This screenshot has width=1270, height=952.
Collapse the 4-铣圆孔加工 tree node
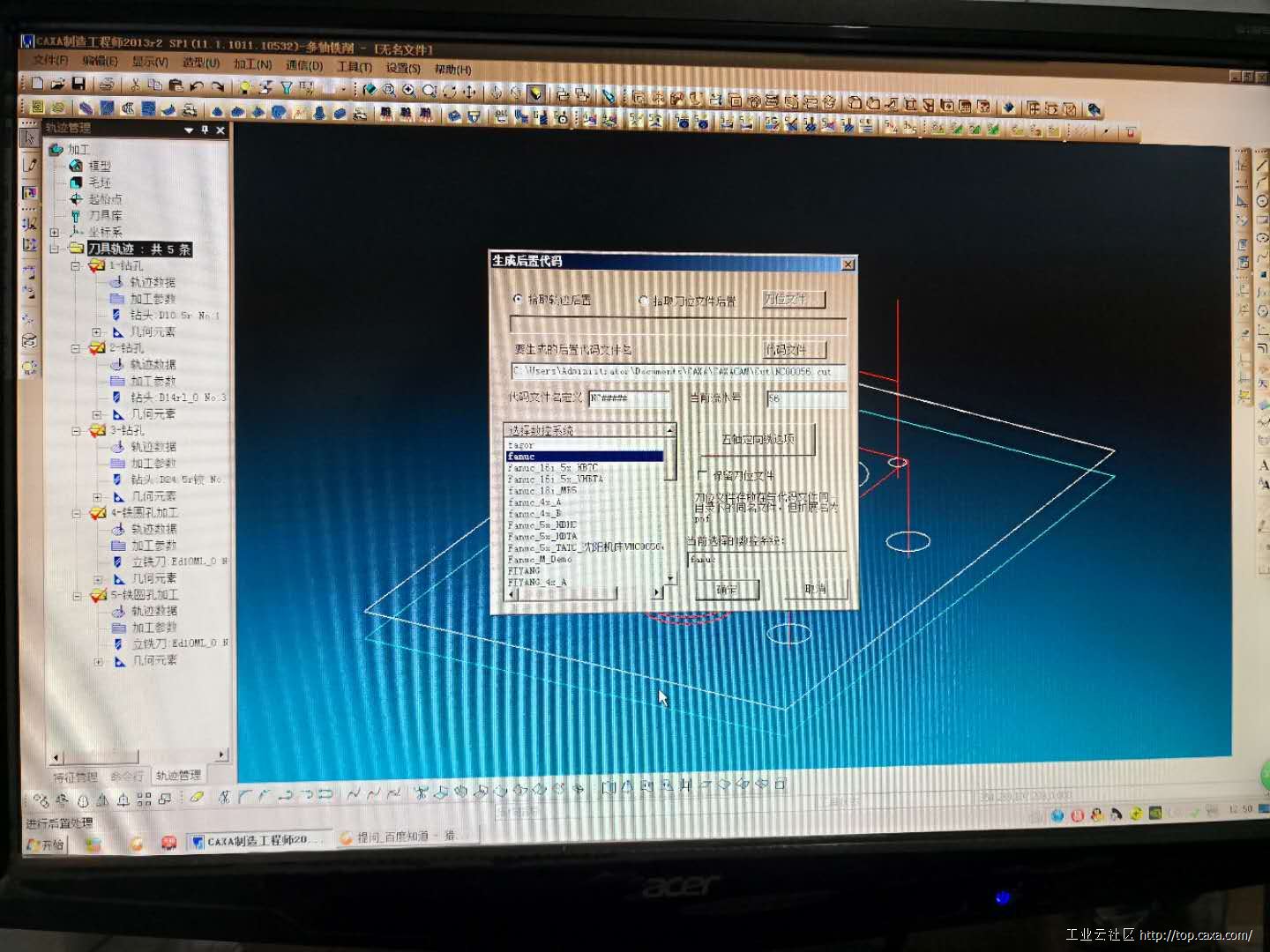point(77,513)
